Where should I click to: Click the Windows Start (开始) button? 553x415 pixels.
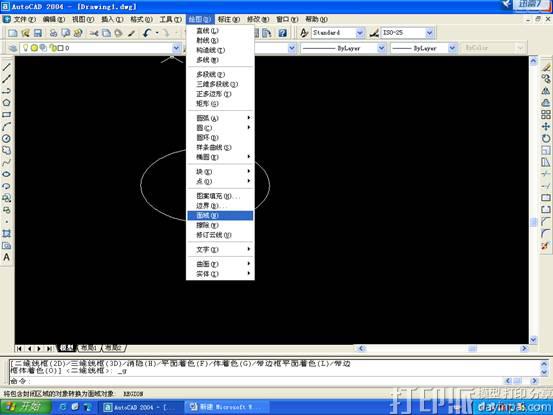26,407
